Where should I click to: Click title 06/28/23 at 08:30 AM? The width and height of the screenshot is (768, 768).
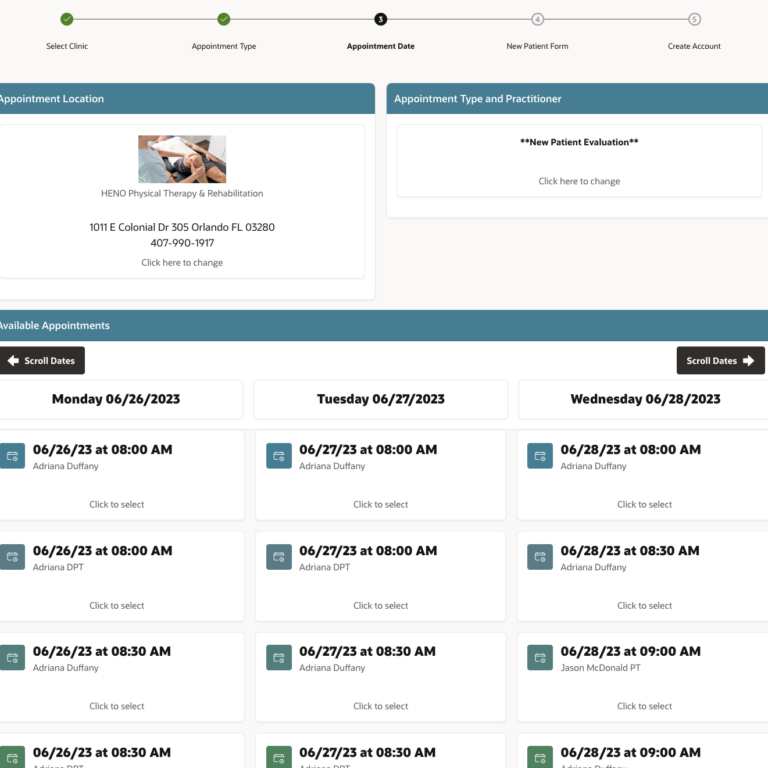630,551
